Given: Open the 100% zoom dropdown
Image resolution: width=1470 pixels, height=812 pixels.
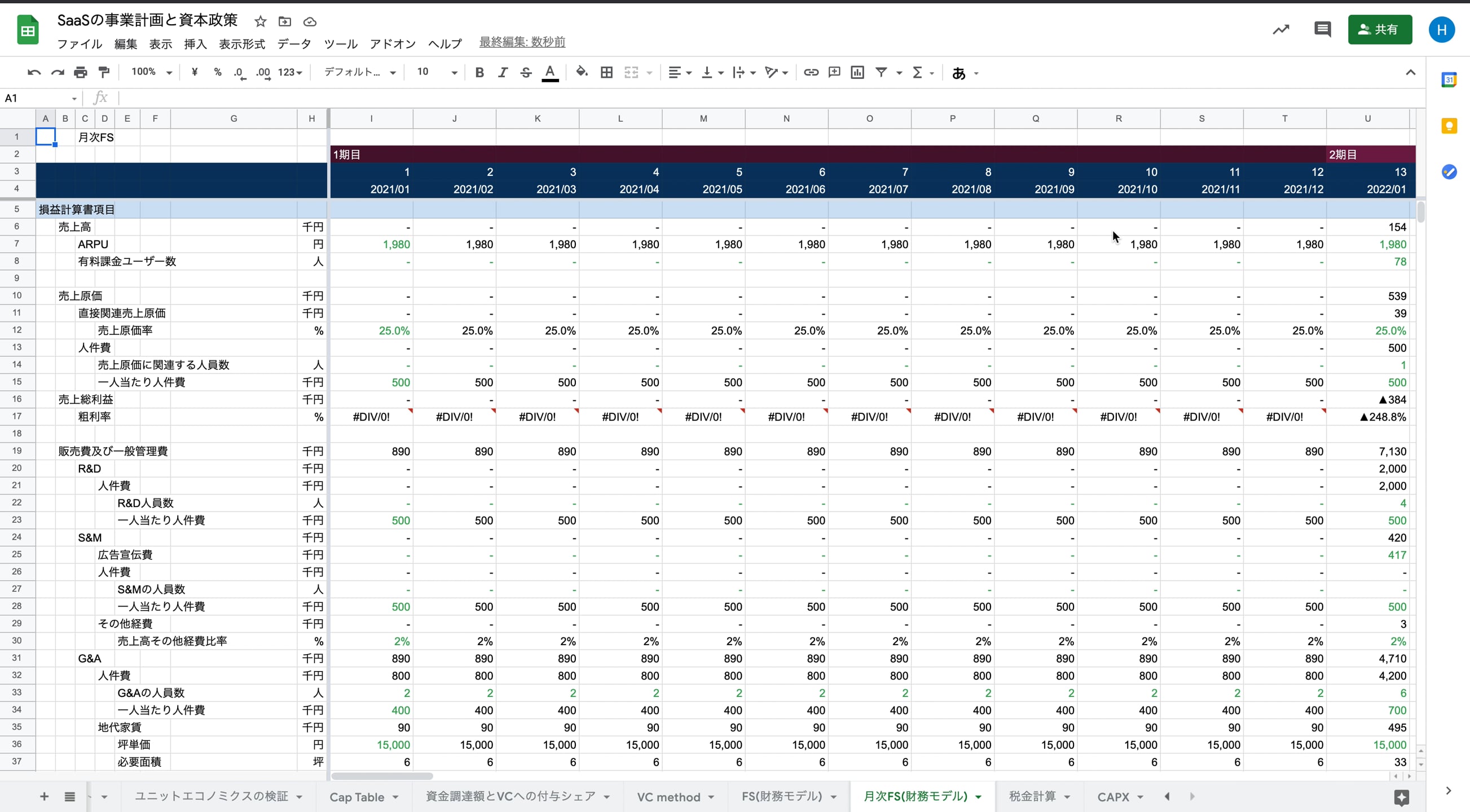Looking at the screenshot, I should pyautogui.click(x=151, y=73).
